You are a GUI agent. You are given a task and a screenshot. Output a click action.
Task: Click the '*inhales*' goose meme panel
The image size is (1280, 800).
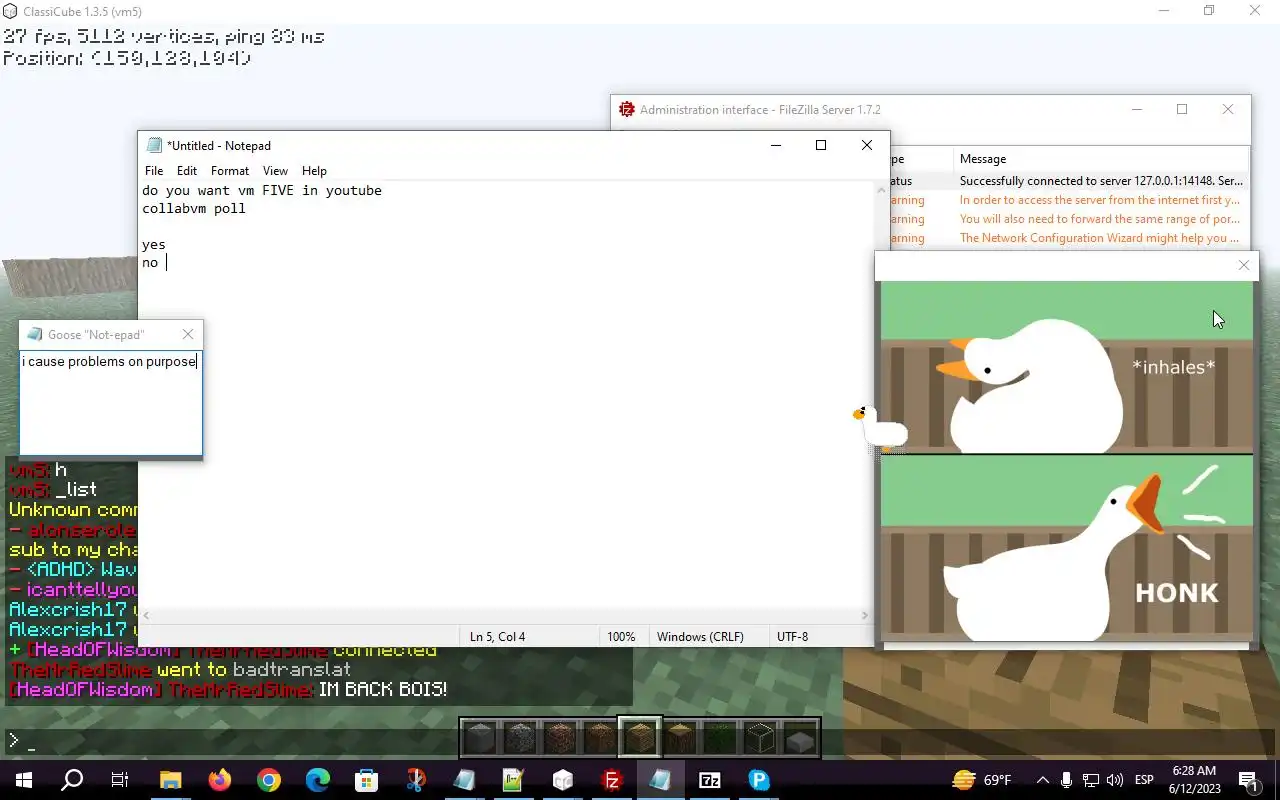point(1067,367)
